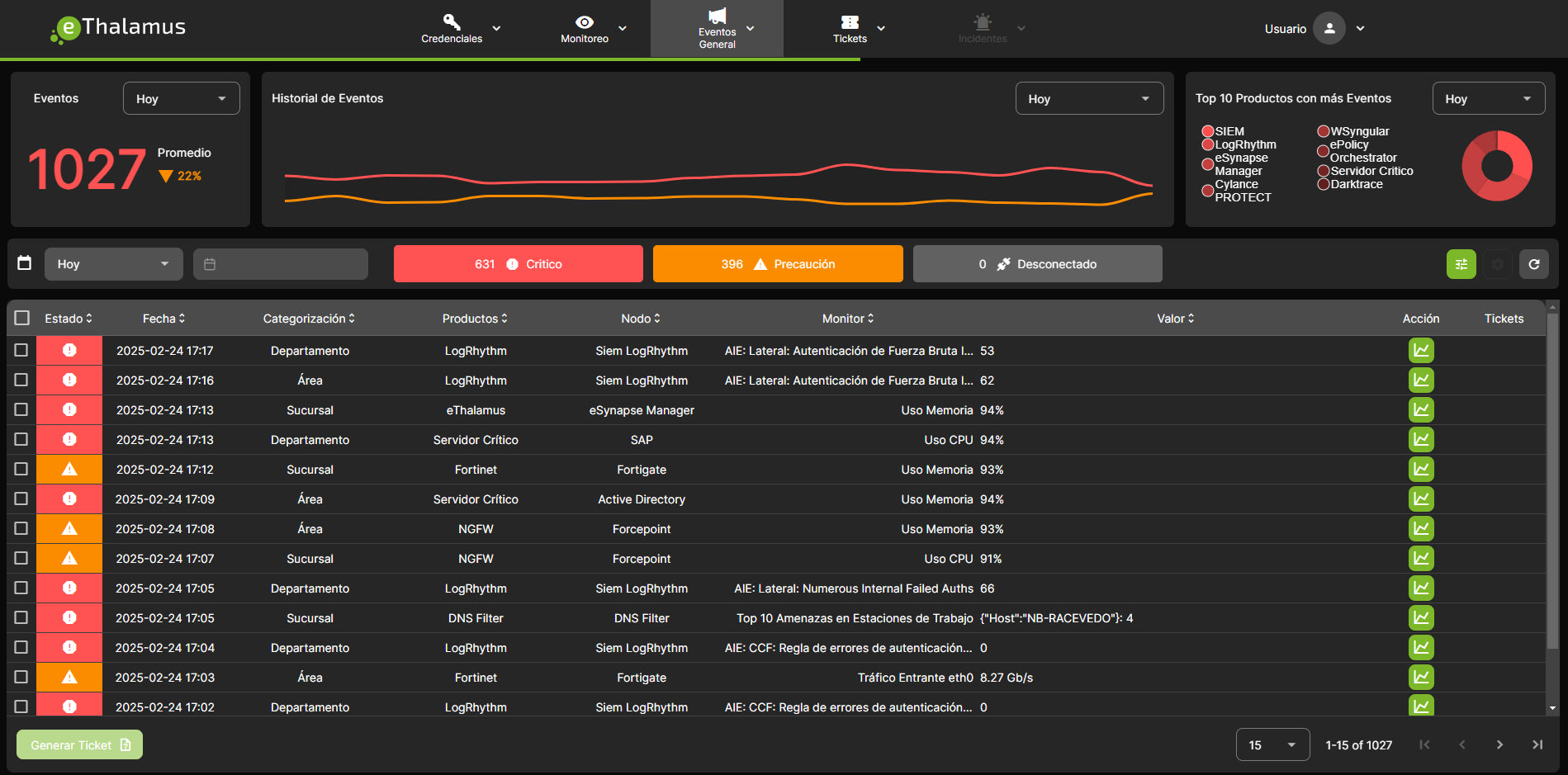Expand the Usuario account menu arrow
The height and width of the screenshot is (775, 1568).
point(1360,28)
